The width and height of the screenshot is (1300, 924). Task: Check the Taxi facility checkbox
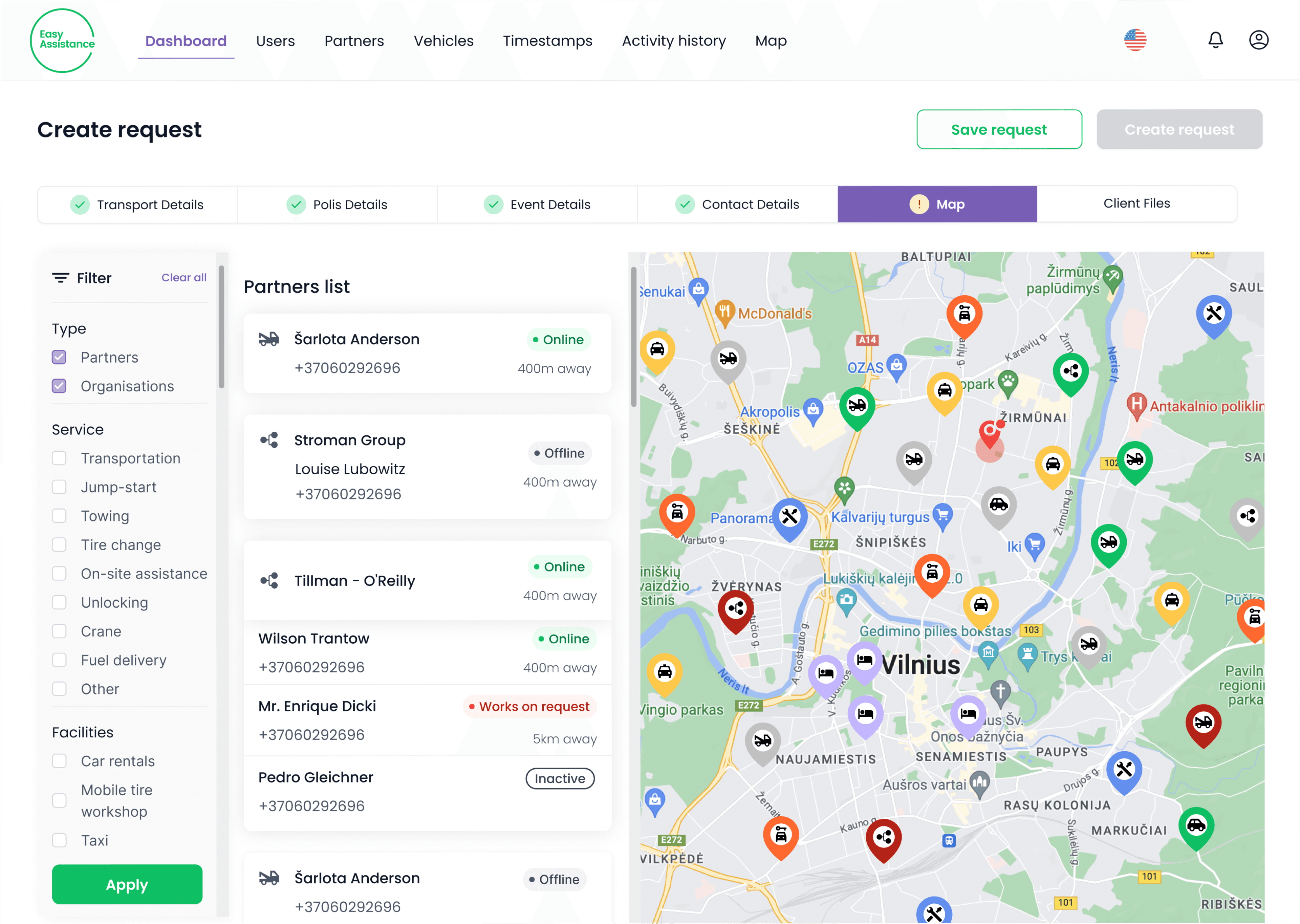tap(59, 840)
